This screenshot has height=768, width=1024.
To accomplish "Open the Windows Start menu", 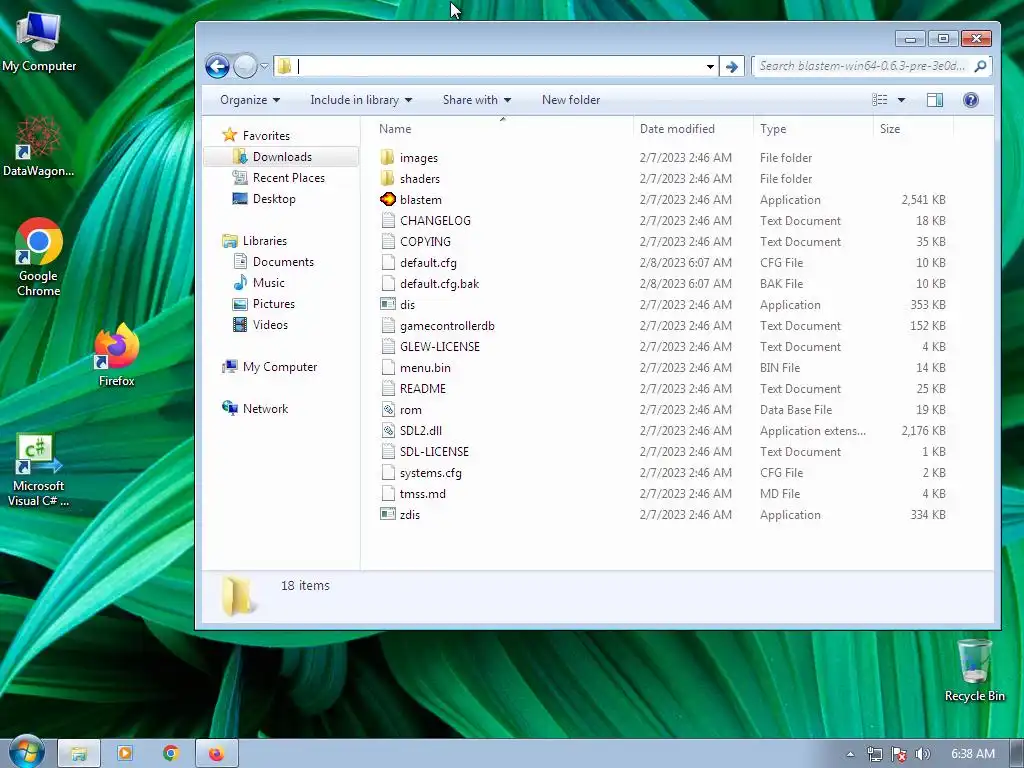I will [x=26, y=752].
